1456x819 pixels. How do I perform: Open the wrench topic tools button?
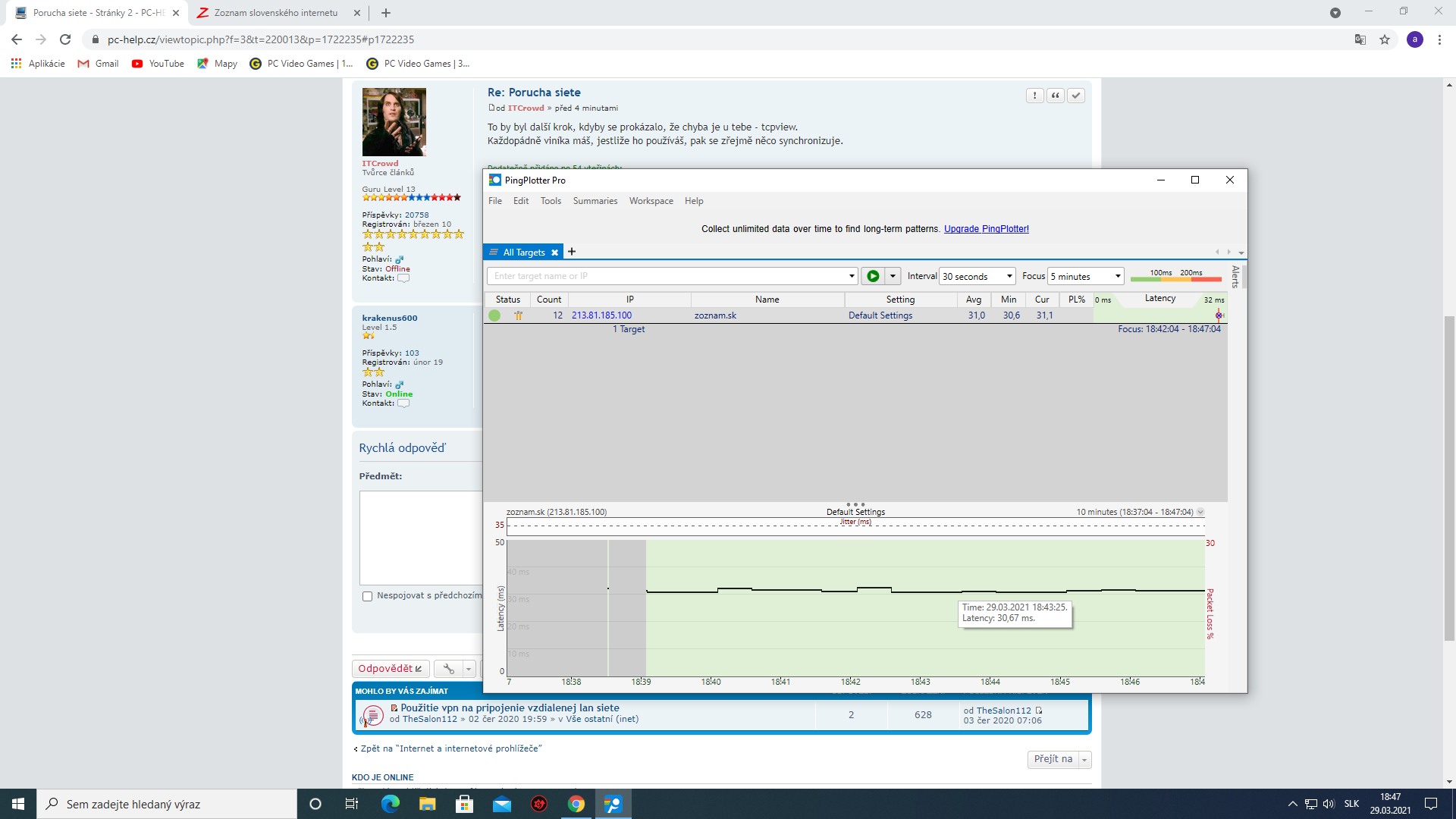click(x=449, y=669)
